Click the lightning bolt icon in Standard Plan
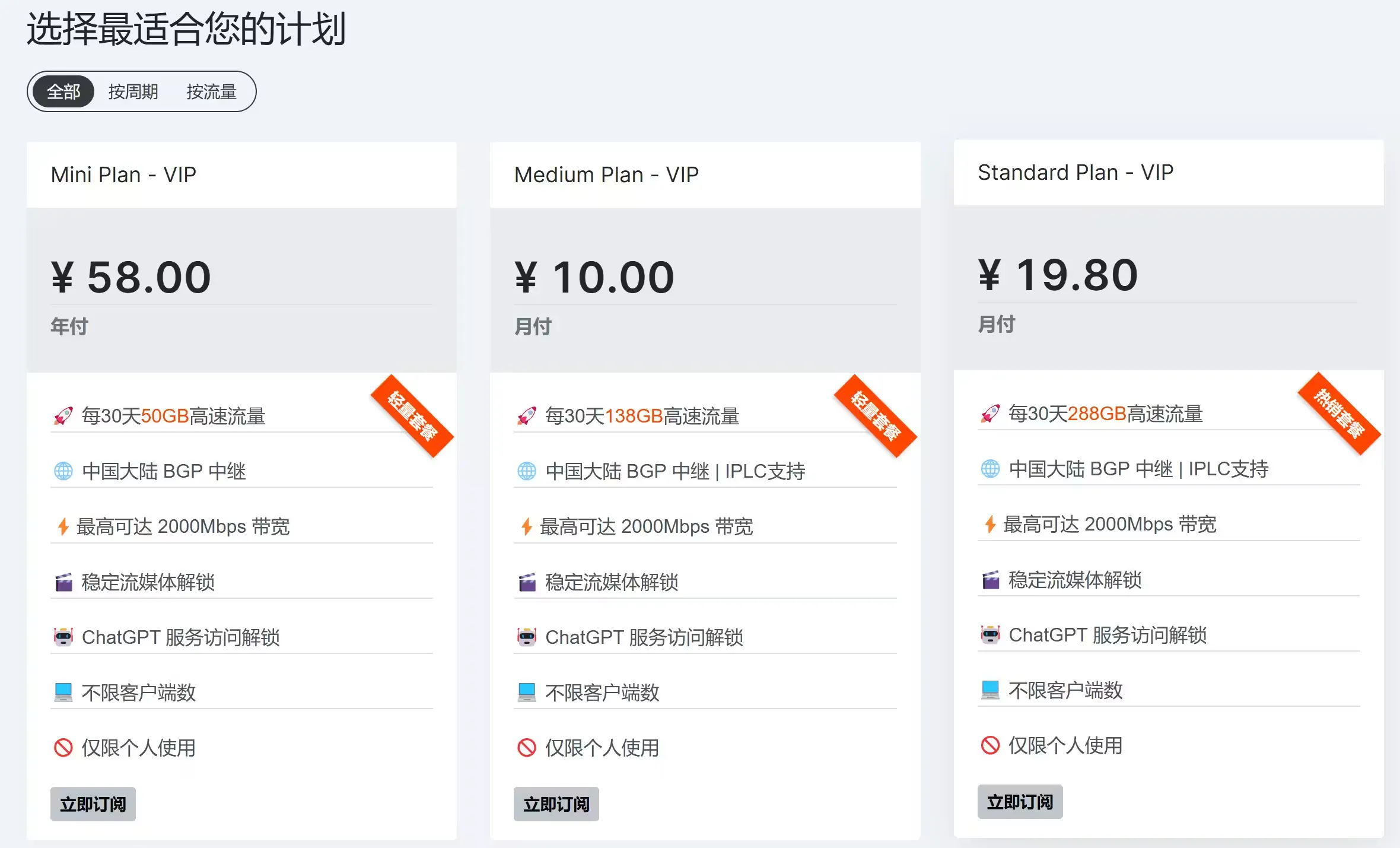This screenshot has width=1400, height=848. 990,524
